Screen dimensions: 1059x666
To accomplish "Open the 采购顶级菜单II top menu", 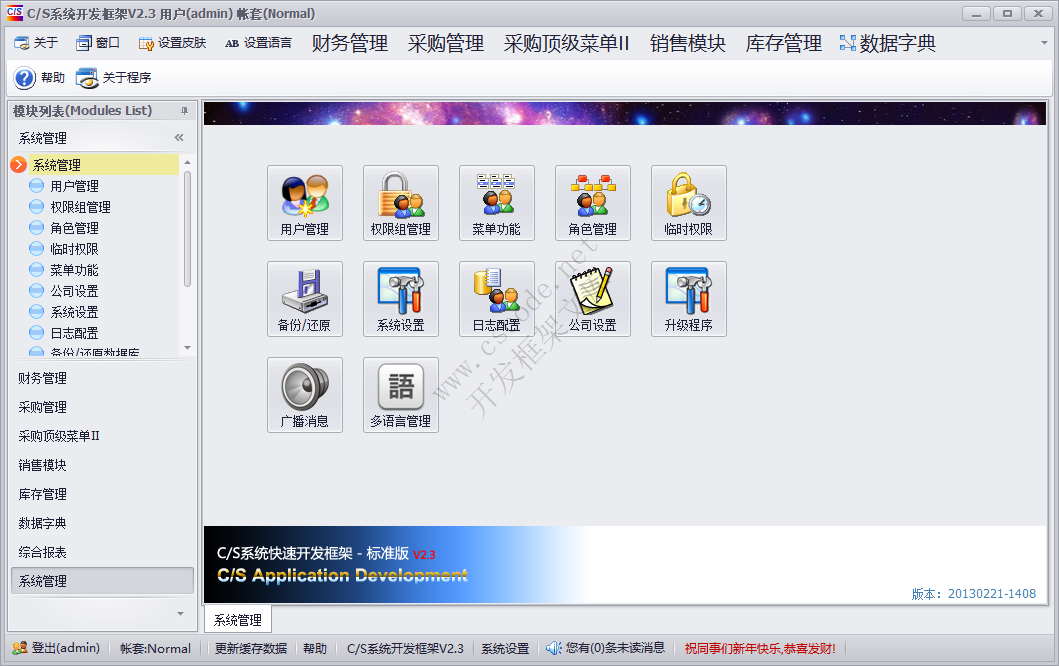I will (x=566, y=43).
